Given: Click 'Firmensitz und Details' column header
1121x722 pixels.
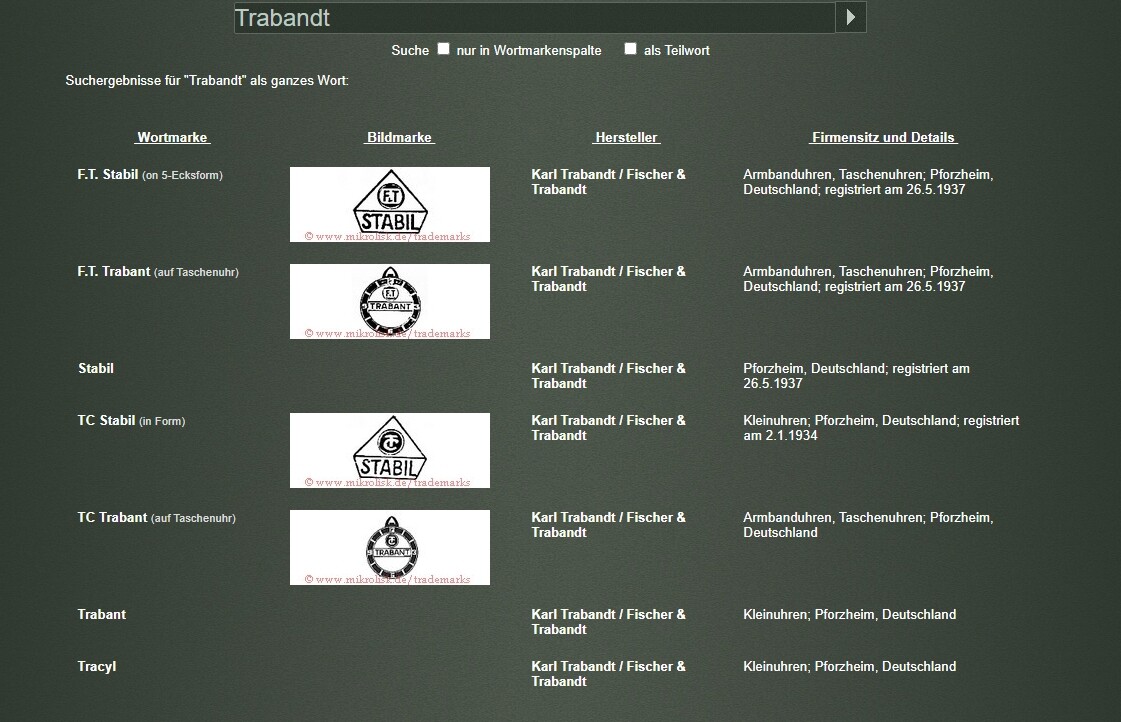Looking at the screenshot, I should 883,137.
